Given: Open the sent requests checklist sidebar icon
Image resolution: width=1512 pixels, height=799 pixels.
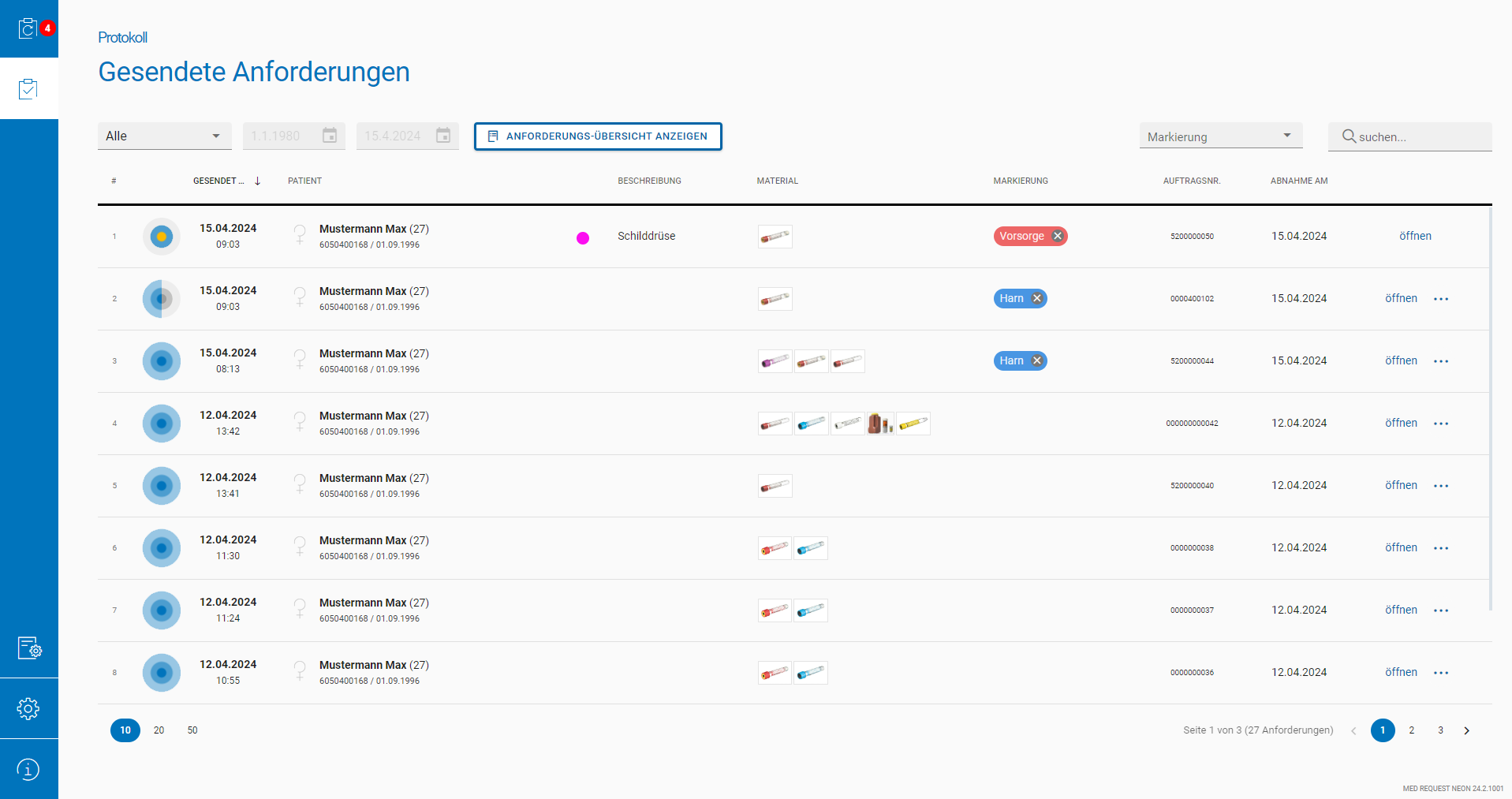Looking at the screenshot, I should (x=28, y=88).
